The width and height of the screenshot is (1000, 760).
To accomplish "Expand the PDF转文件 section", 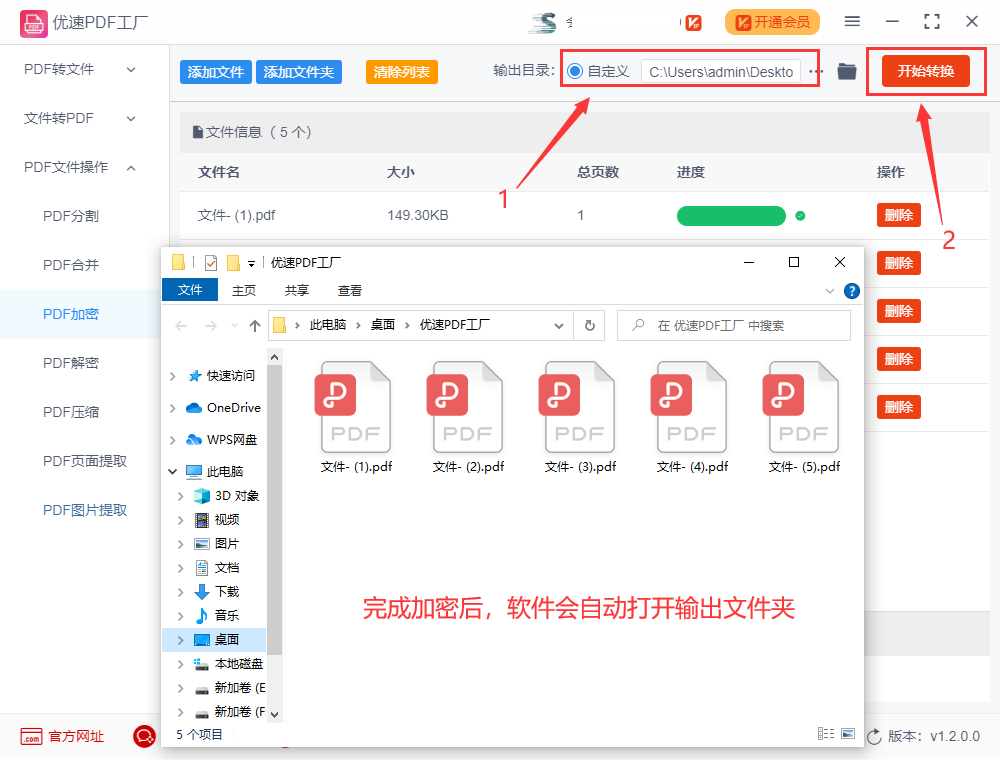I will click(131, 69).
